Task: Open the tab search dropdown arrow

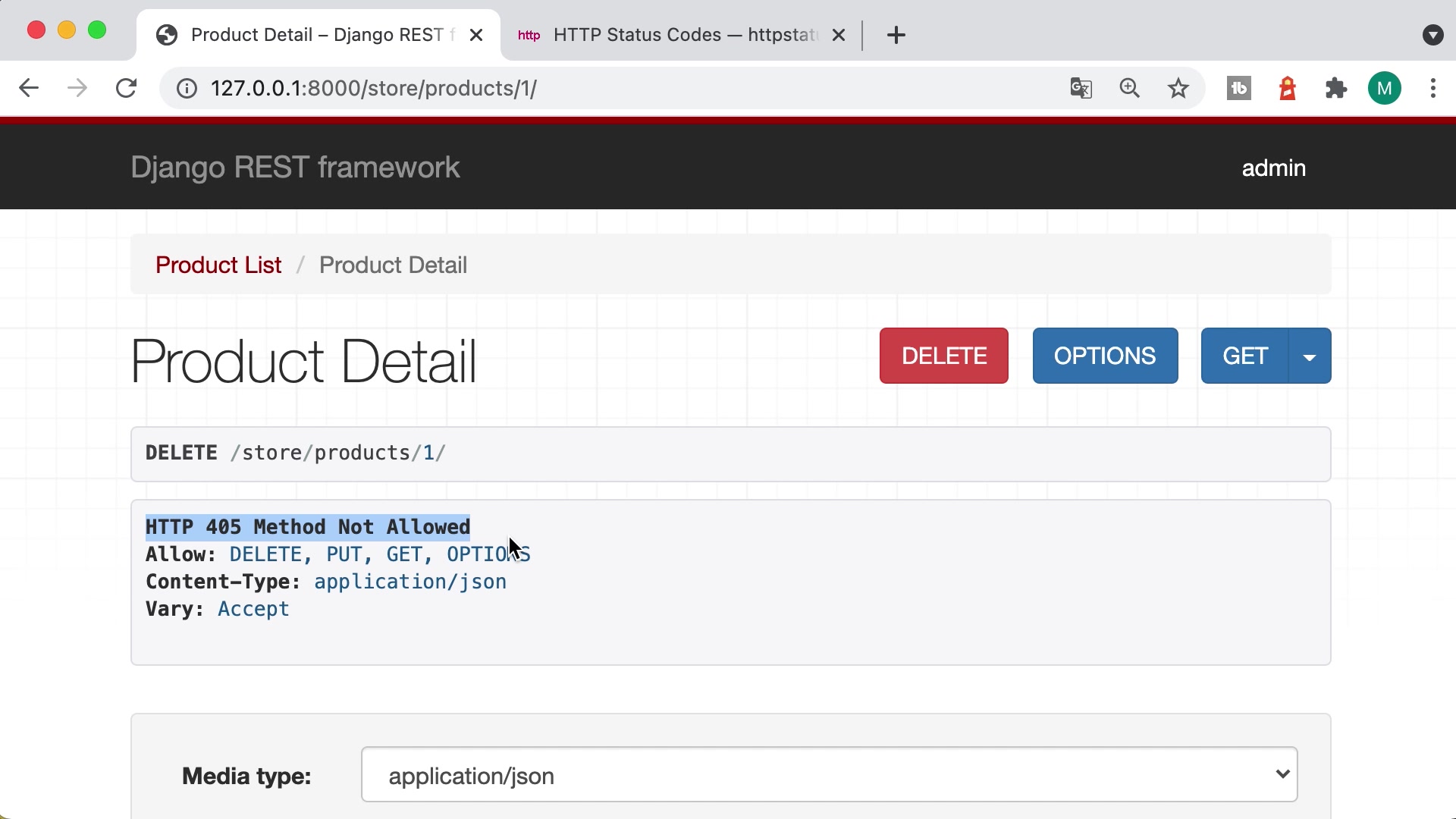Action: [1433, 35]
